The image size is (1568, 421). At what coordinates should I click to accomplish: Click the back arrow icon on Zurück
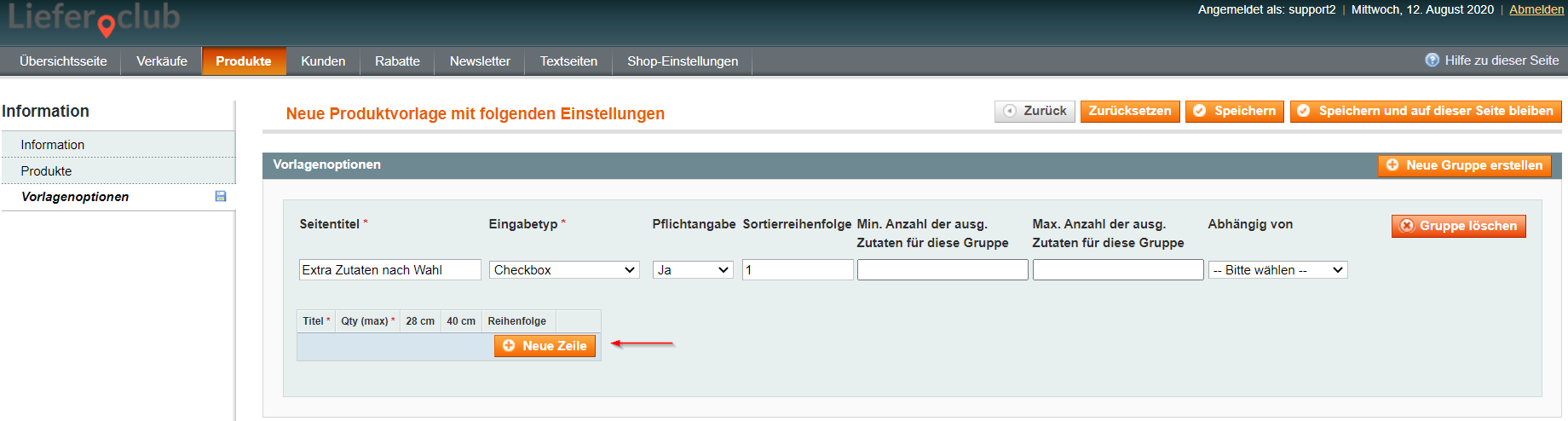pyautogui.click(x=1010, y=111)
